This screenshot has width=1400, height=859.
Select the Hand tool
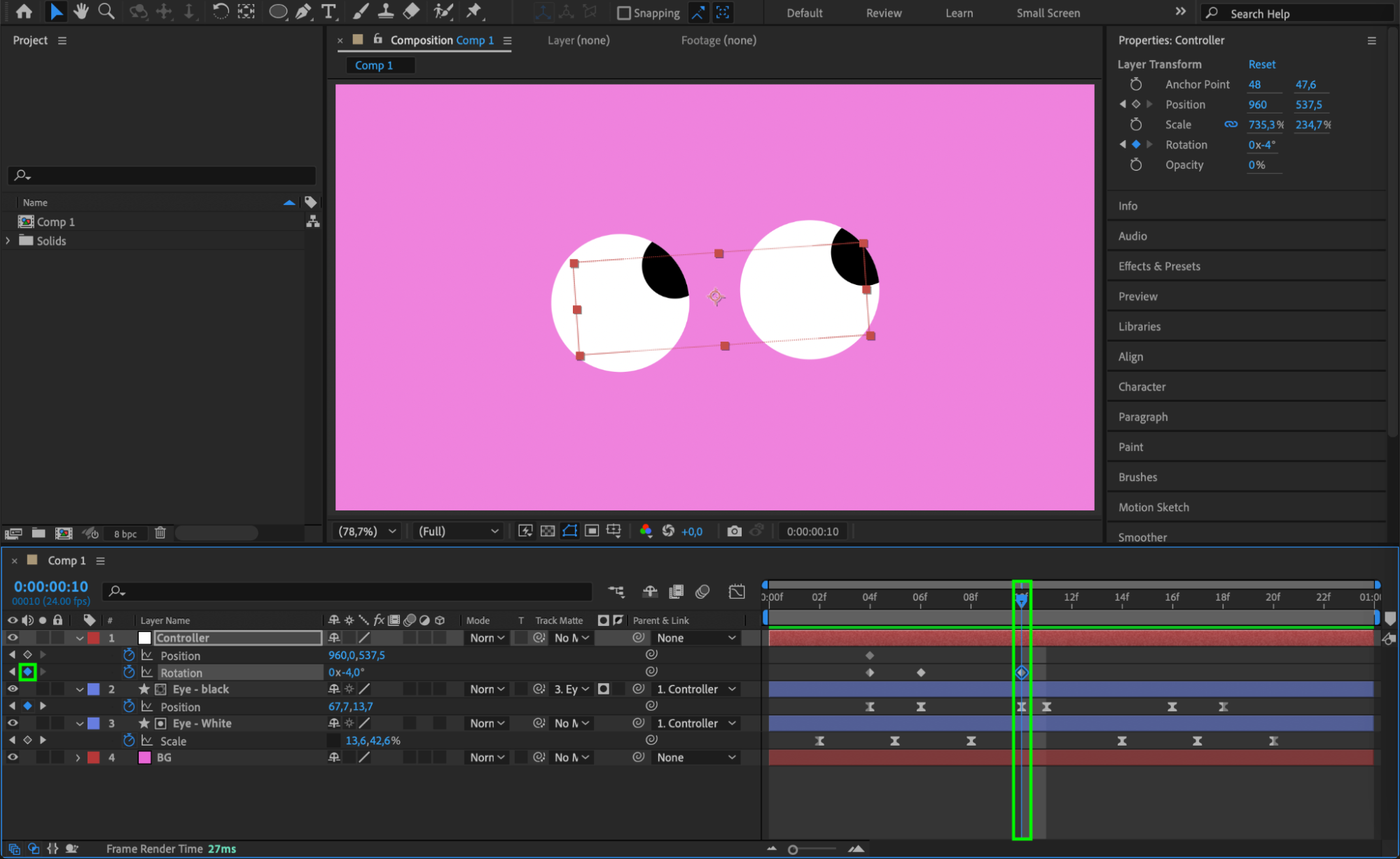pos(81,11)
